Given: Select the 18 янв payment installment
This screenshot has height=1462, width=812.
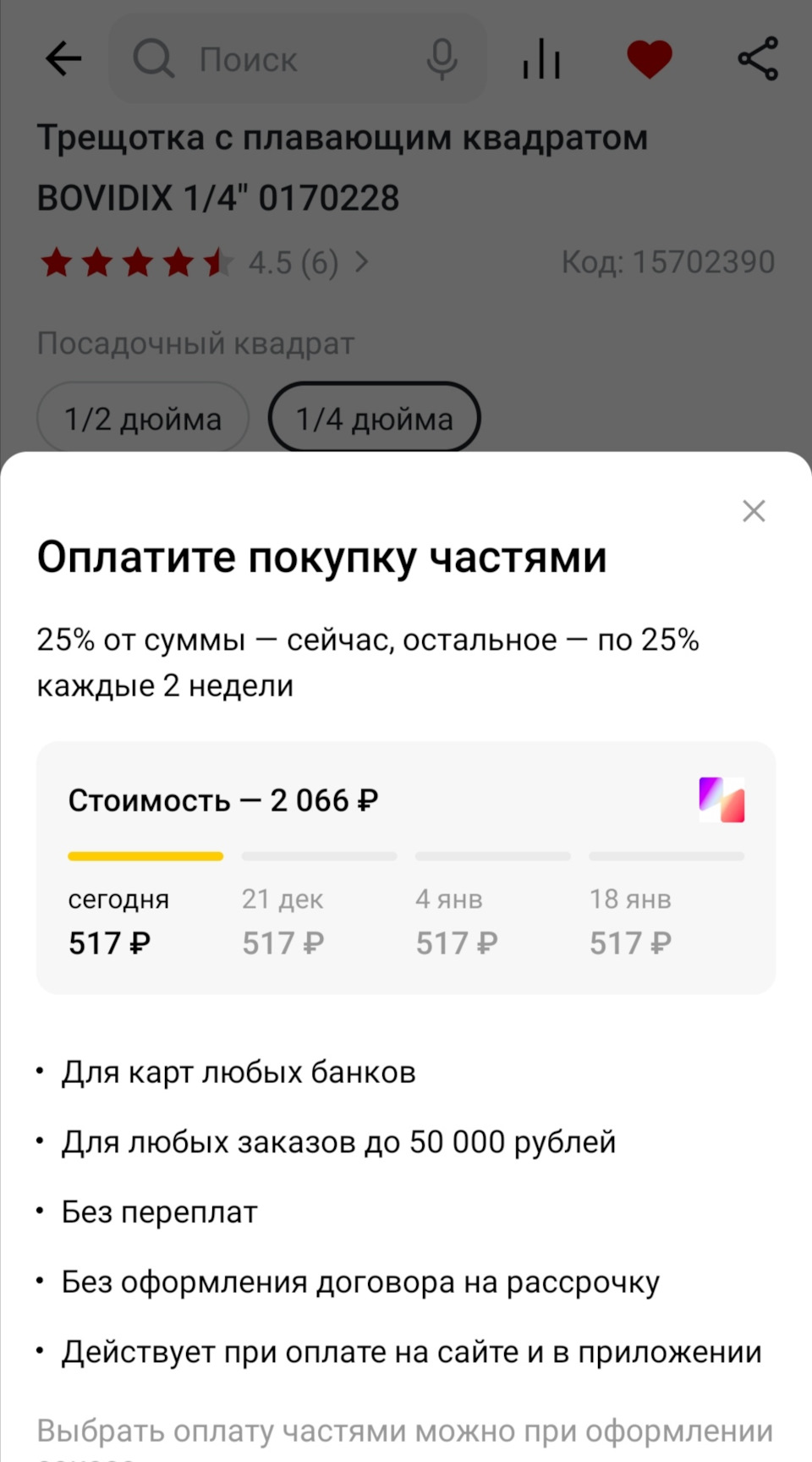Looking at the screenshot, I should tap(630, 921).
